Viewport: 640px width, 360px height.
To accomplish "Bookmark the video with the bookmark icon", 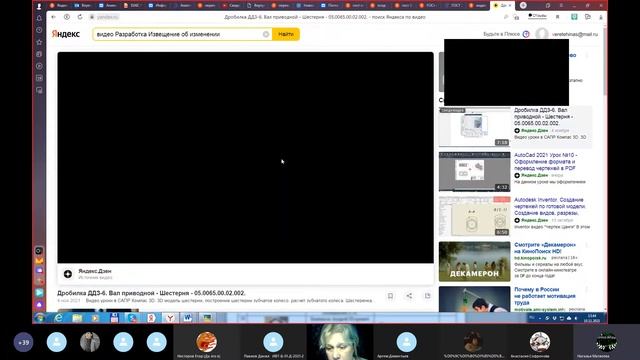I will tap(390, 296).
